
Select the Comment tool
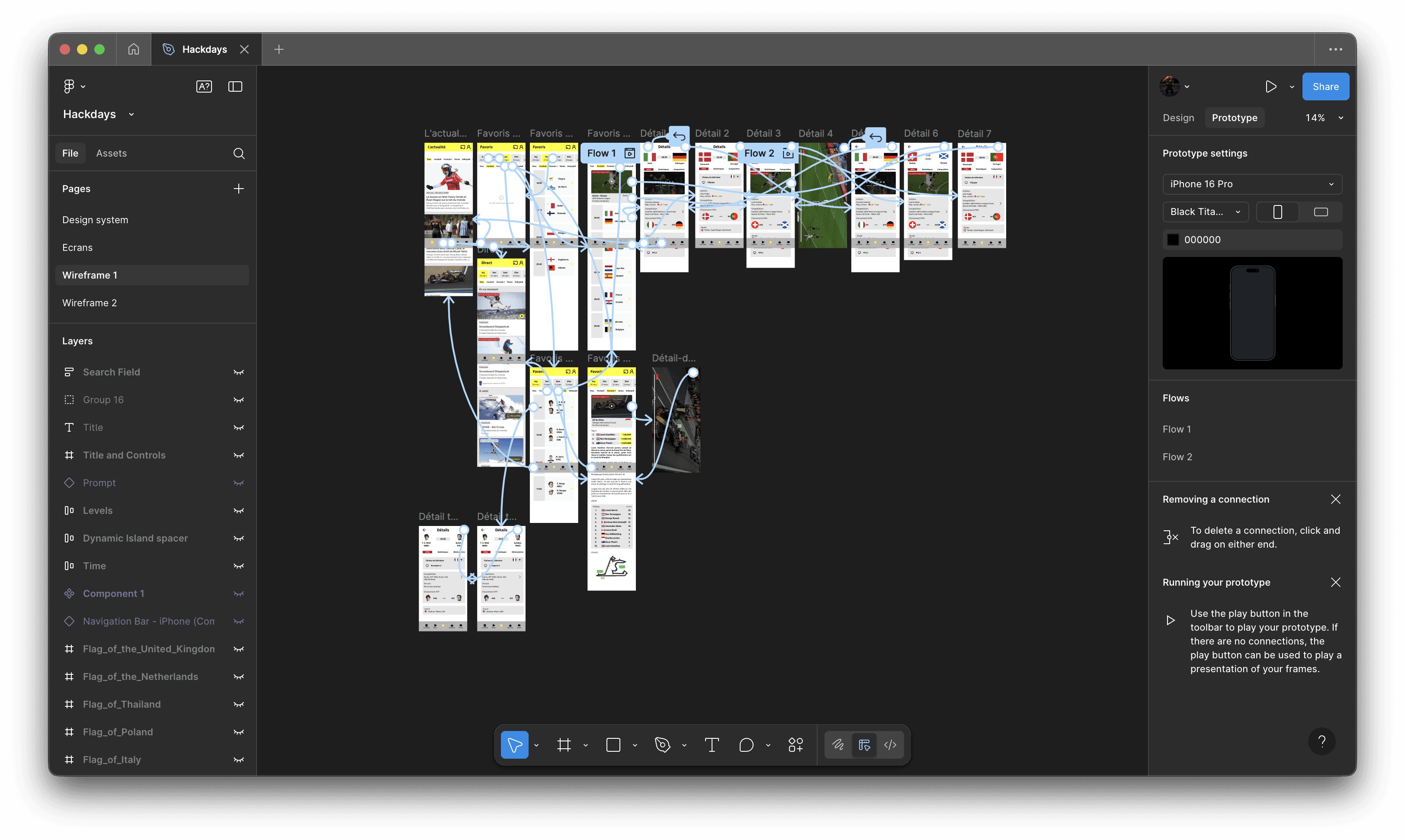746,745
